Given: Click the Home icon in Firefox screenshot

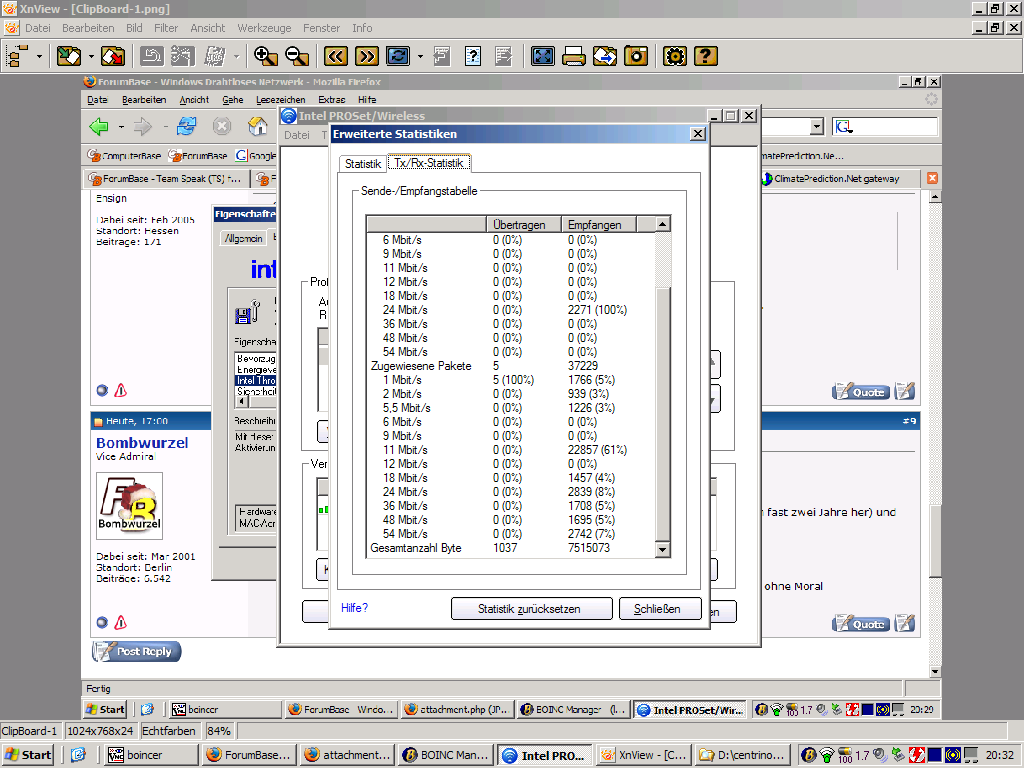Looking at the screenshot, I should [x=257, y=126].
